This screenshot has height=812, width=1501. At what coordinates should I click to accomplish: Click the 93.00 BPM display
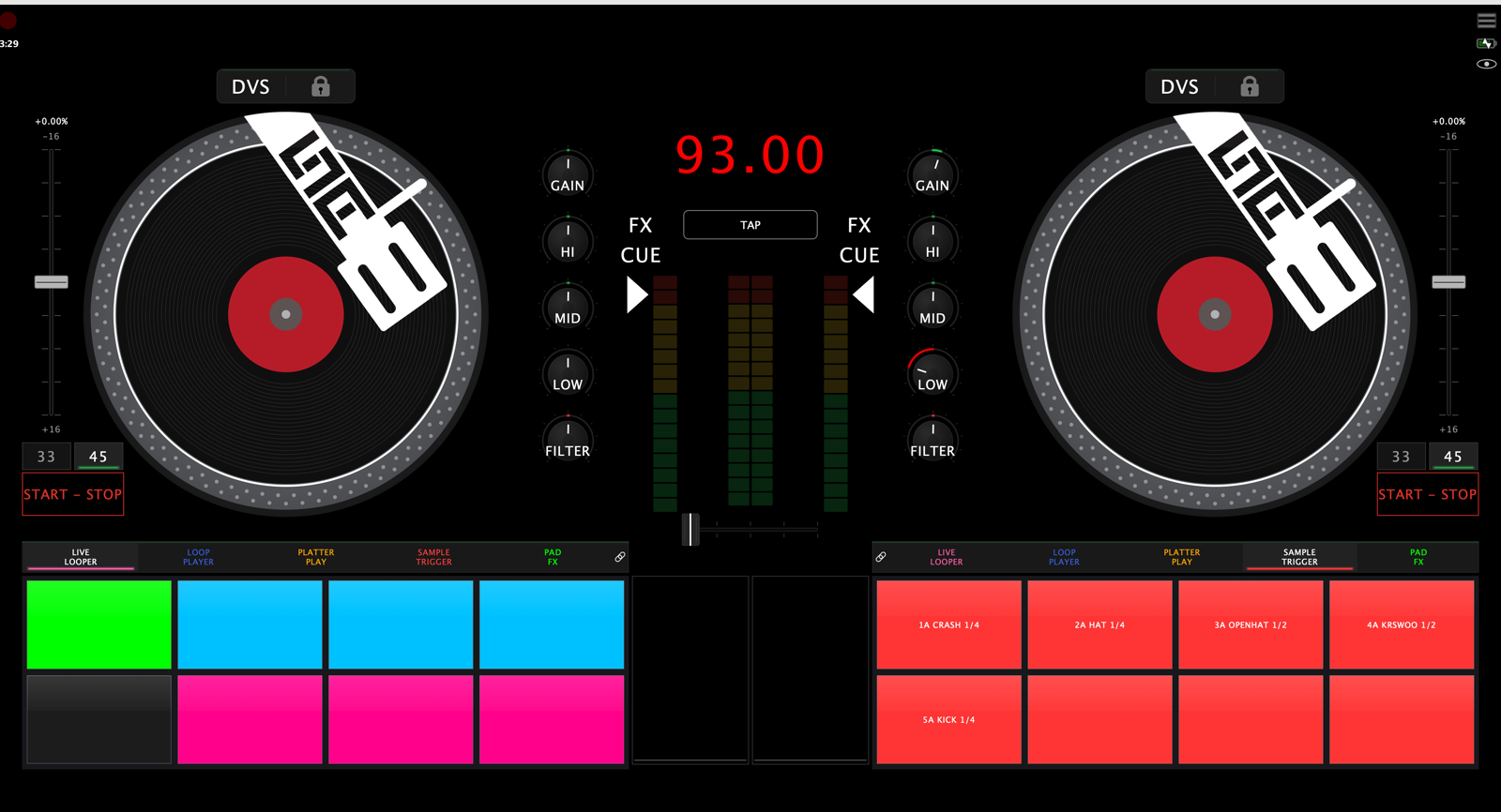click(750, 155)
